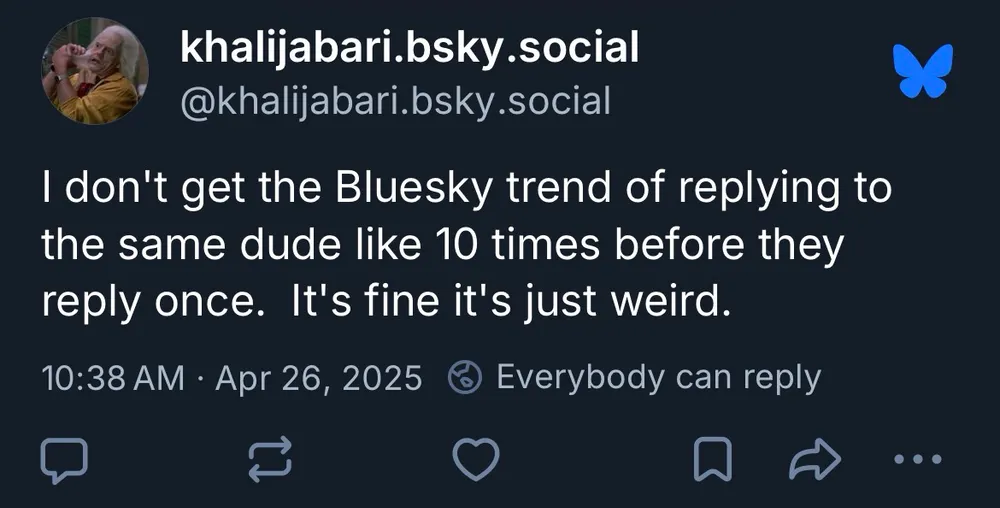Click the bold khalijabari.bsky.social display name

click(409, 47)
